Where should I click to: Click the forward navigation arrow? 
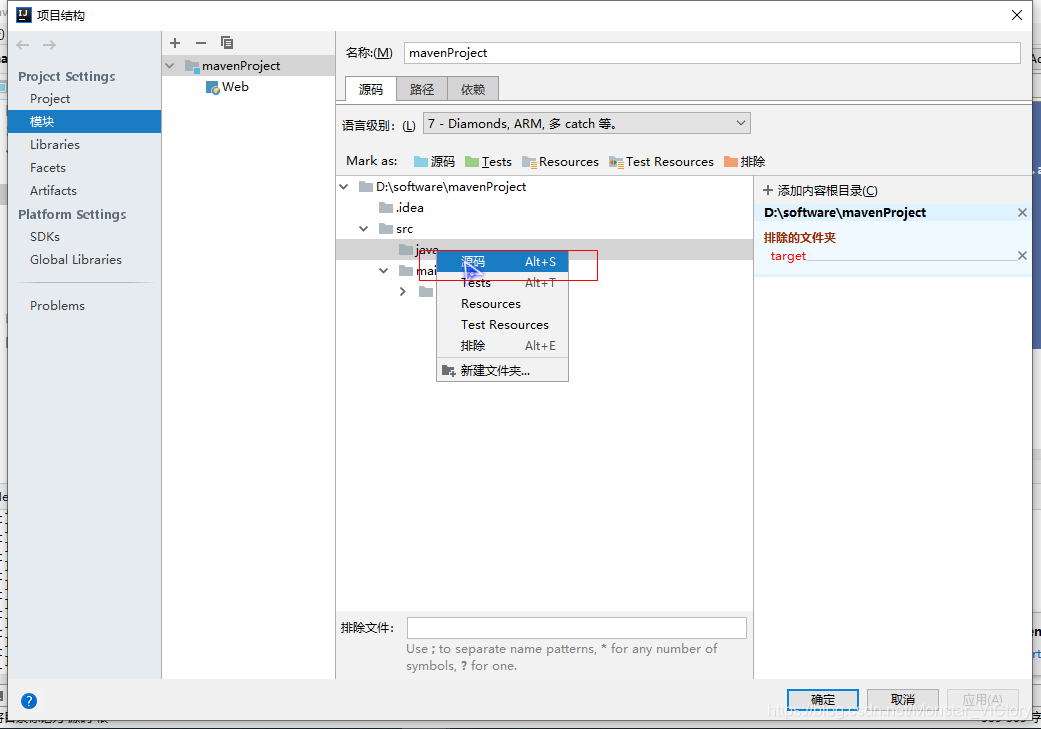49,45
